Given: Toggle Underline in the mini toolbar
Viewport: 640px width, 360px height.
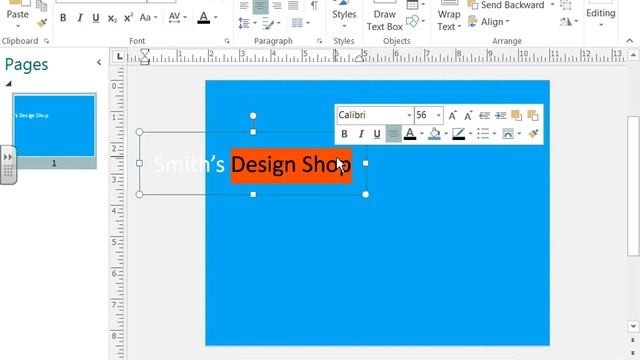Looking at the screenshot, I should [x=377, y=134].
